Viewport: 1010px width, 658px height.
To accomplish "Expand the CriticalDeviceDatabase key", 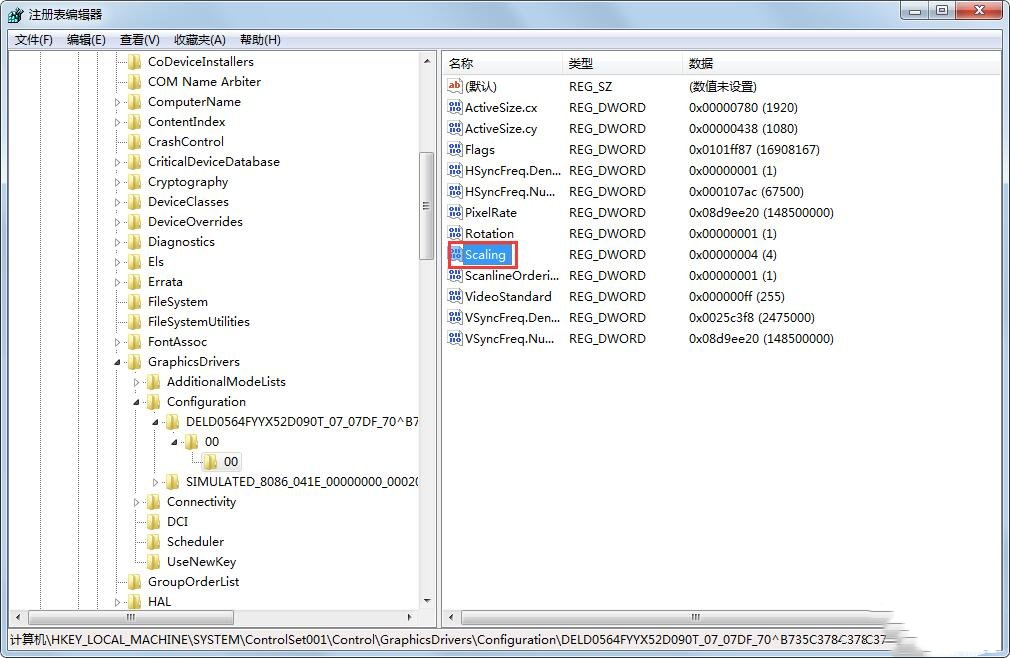I will point(117,162).
